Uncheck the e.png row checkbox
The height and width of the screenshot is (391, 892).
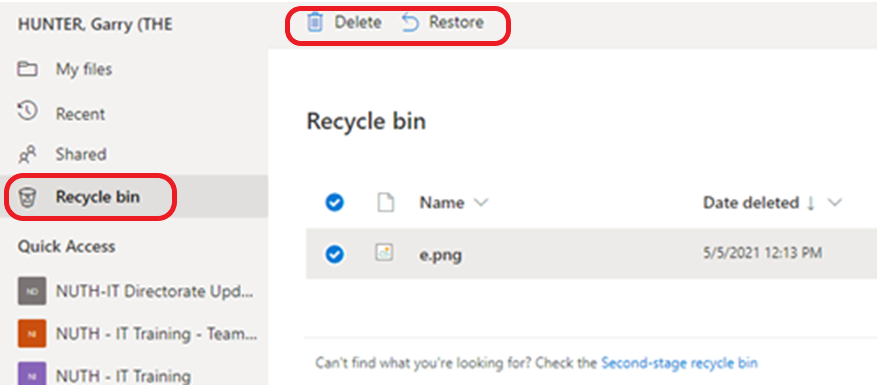click(x=334, y=254)
